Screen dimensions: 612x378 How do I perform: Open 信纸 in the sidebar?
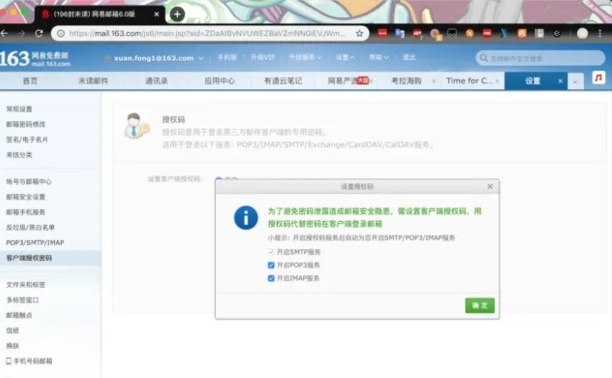12,330
